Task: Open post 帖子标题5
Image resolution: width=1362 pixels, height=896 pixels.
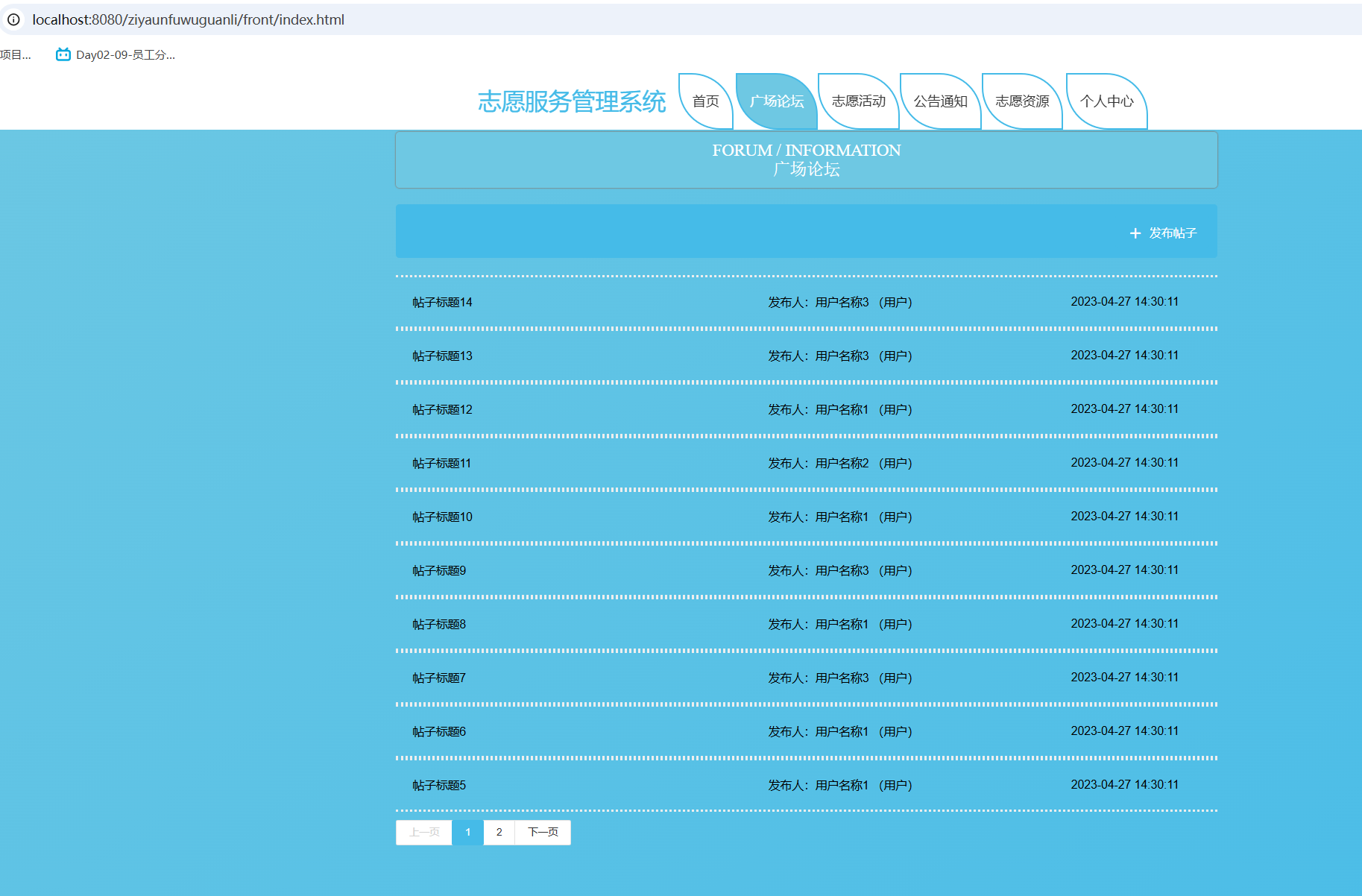Action: click(439, 786)
